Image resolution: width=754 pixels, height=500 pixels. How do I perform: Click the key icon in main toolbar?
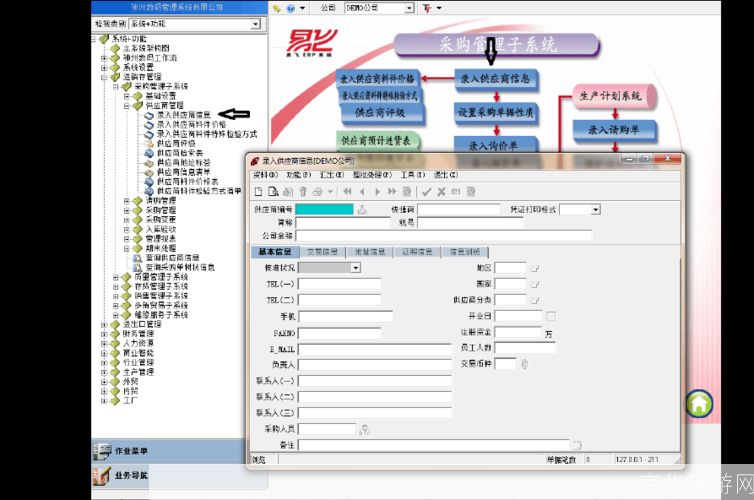point(276,8)
